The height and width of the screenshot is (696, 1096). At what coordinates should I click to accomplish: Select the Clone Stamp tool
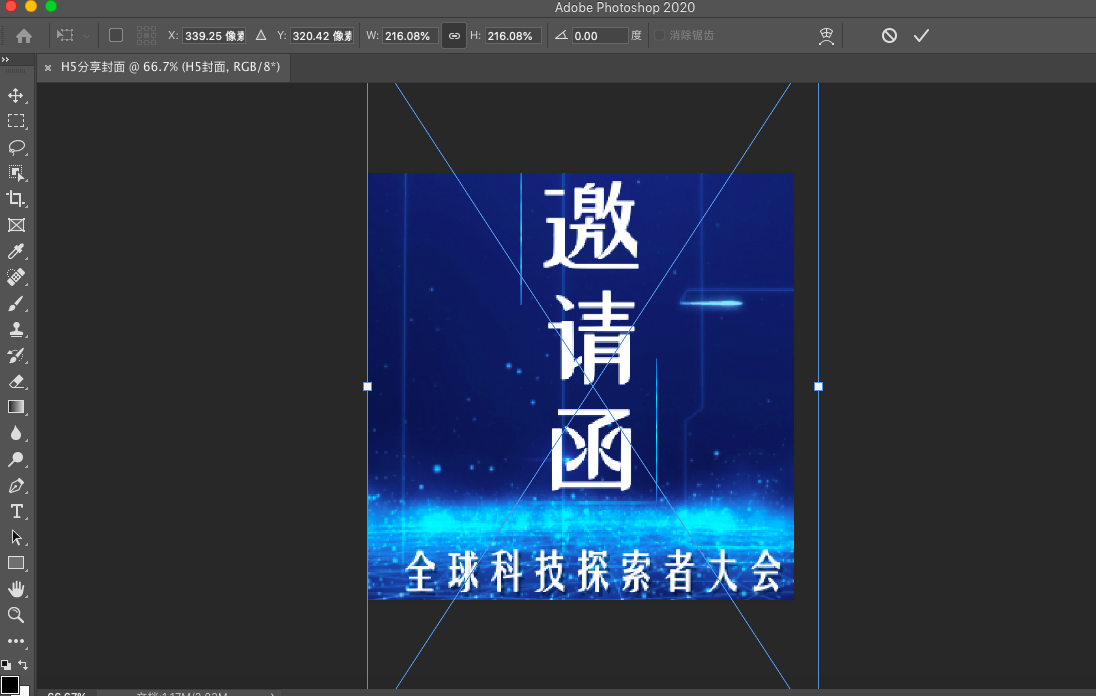(x=15, y=329)
